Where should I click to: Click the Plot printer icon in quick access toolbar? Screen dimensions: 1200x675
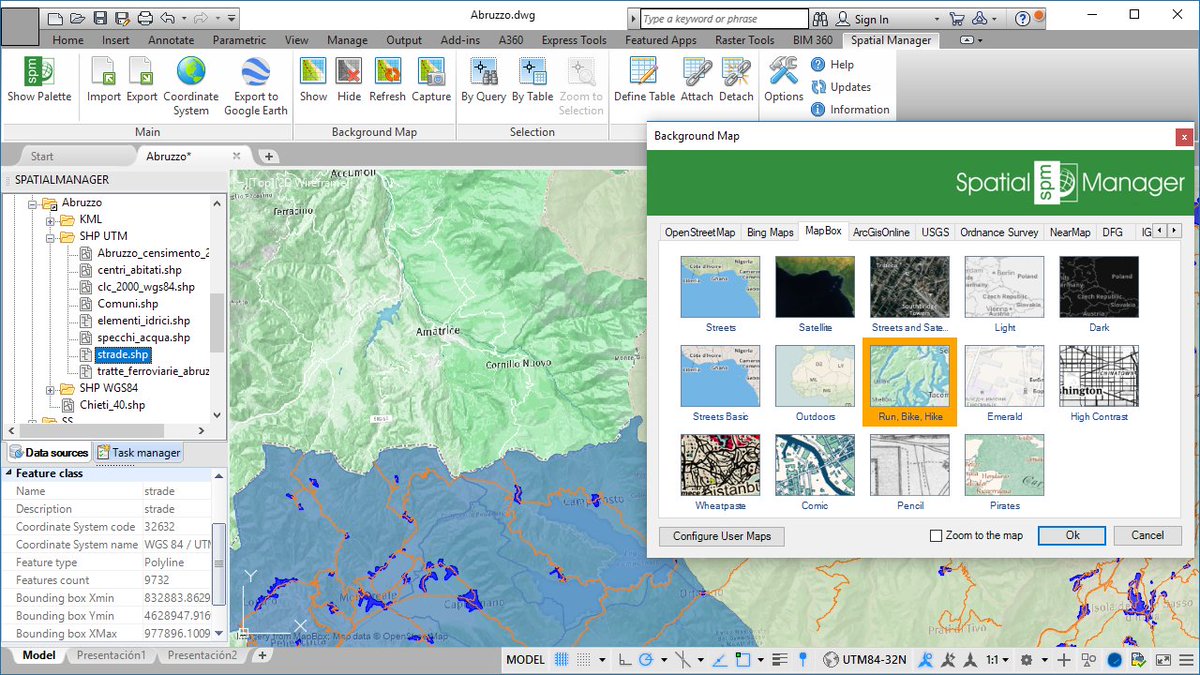coord(145,18)
